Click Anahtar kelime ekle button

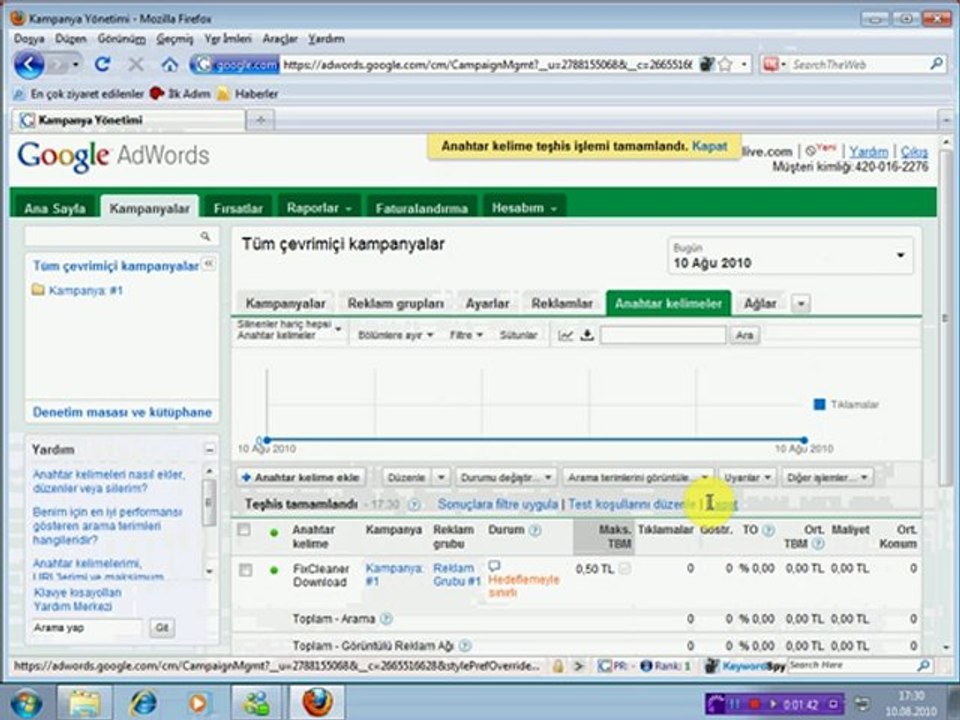(x=301, y=477)
